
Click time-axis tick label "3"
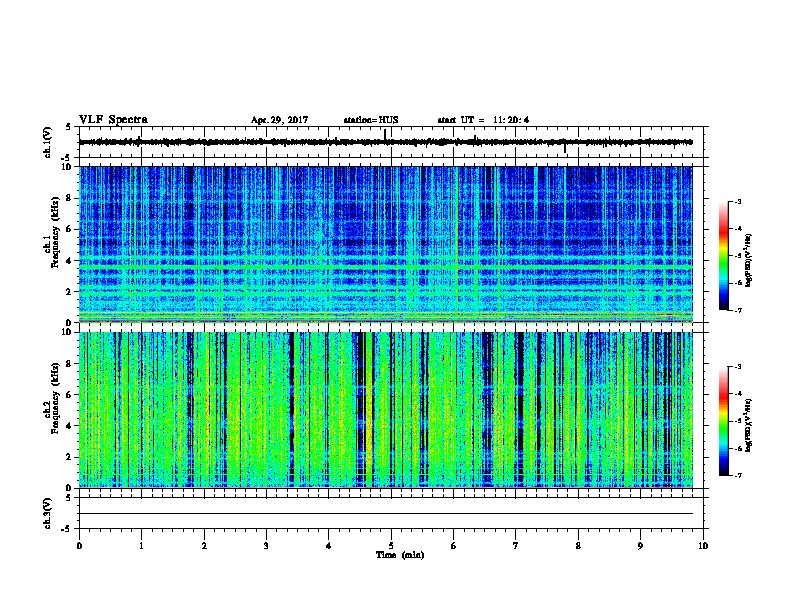(x=266, y=546)
